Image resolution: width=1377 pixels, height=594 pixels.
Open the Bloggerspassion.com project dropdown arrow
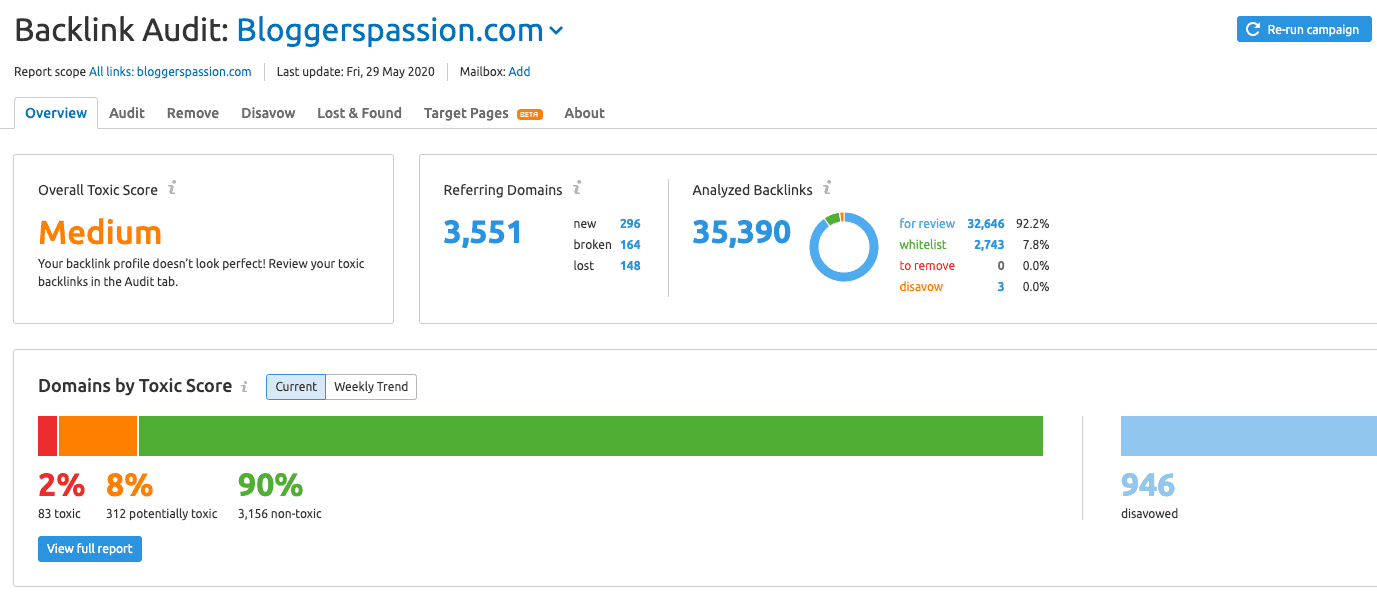556,31
